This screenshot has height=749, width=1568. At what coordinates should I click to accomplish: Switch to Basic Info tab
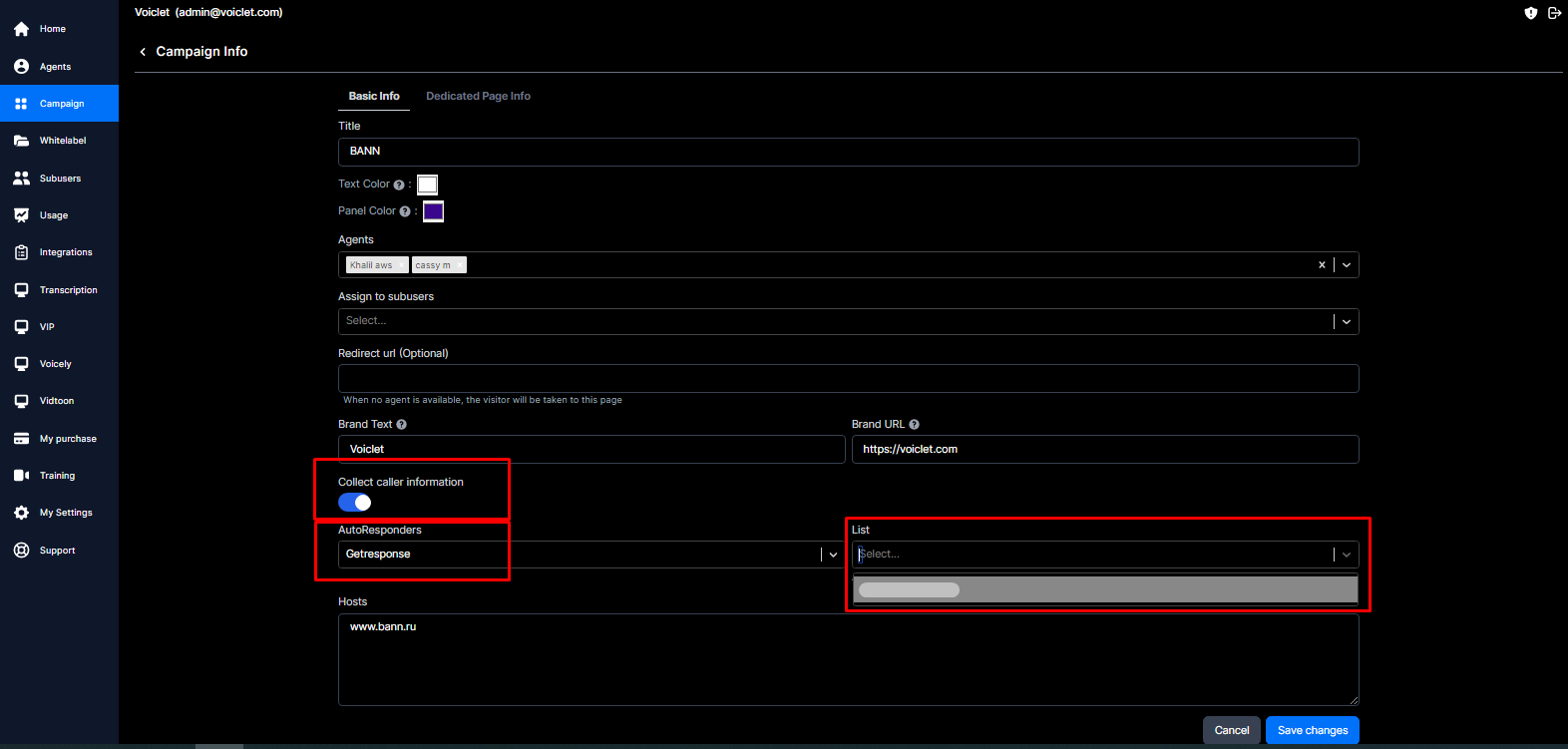pyautogui.click(x=374, y=96)
